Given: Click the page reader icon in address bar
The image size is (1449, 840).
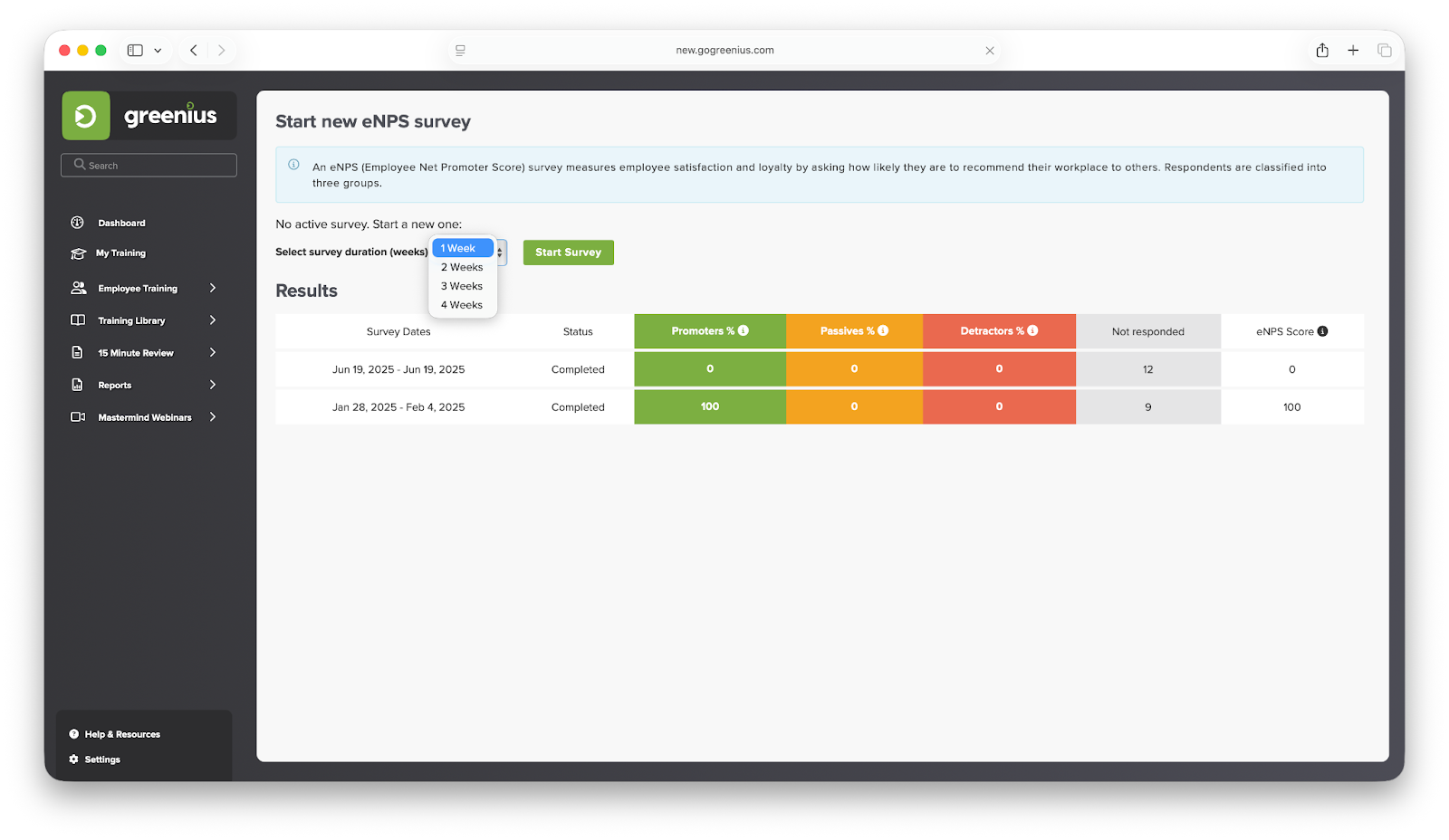Looking at the screenshot, I should pos(460,51).
